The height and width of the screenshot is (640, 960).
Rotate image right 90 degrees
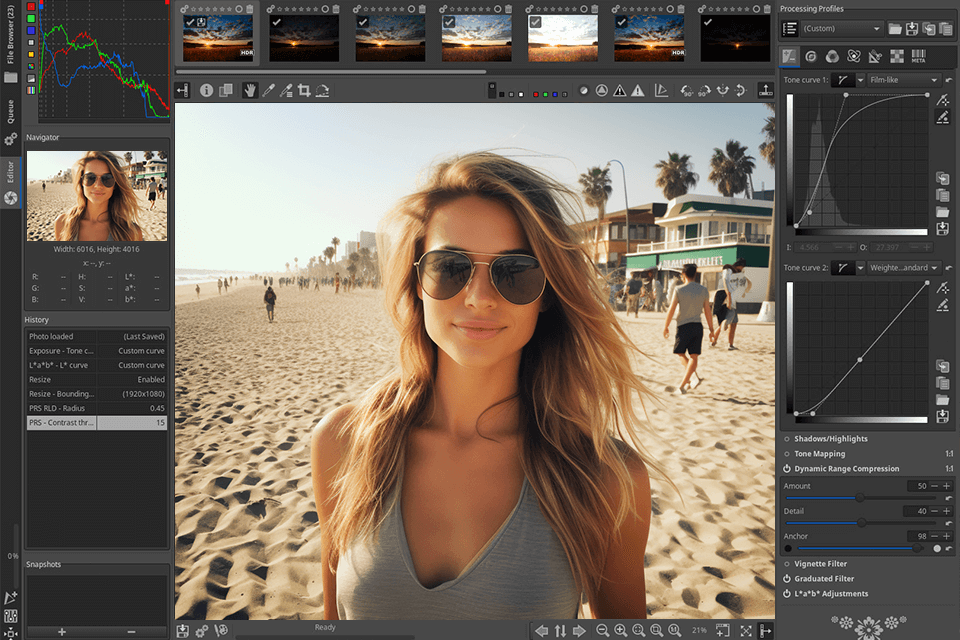pyautogui.click(x=705, y=91)
